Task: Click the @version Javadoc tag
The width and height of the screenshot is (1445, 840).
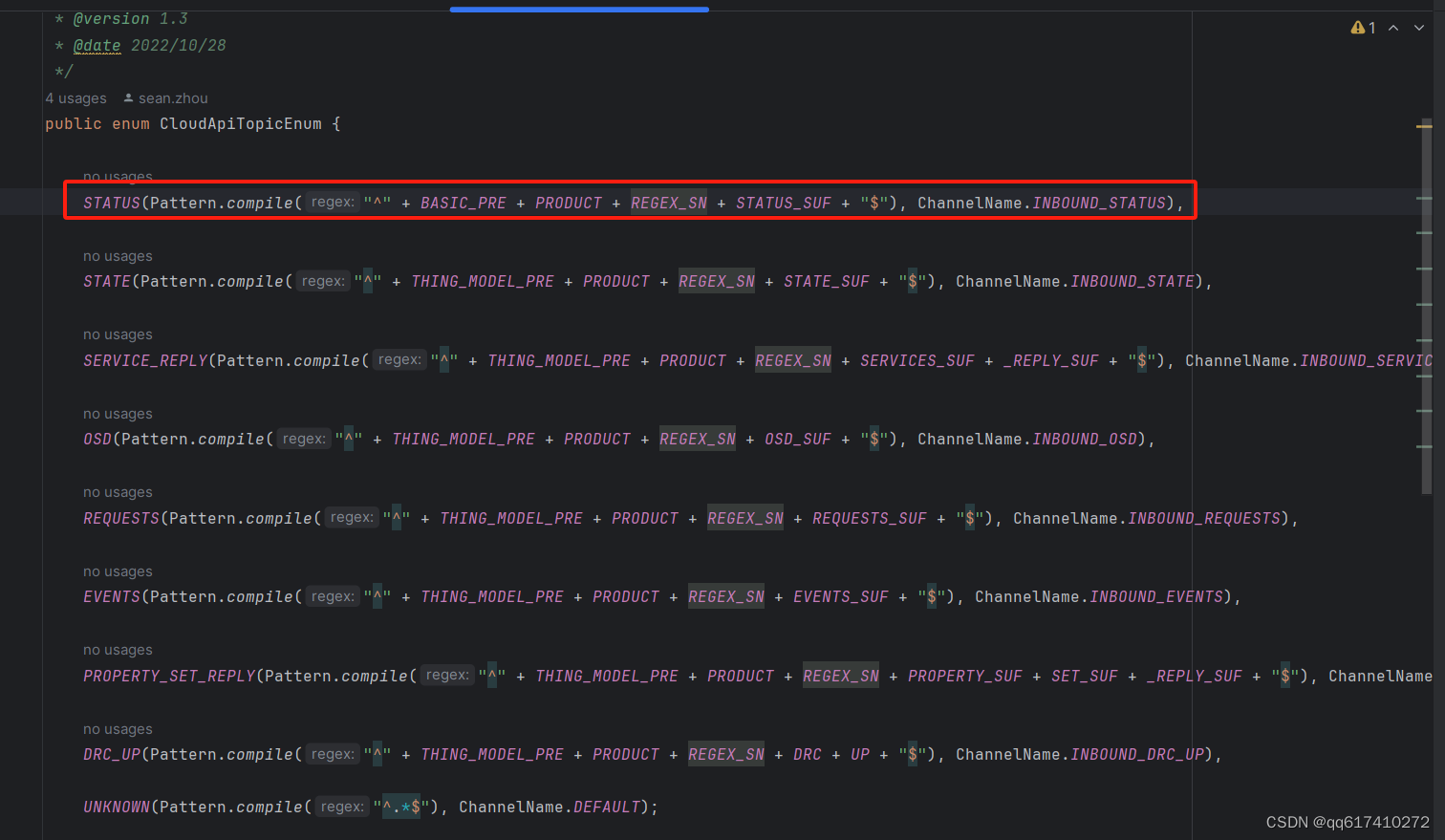Action: point(111,19)
